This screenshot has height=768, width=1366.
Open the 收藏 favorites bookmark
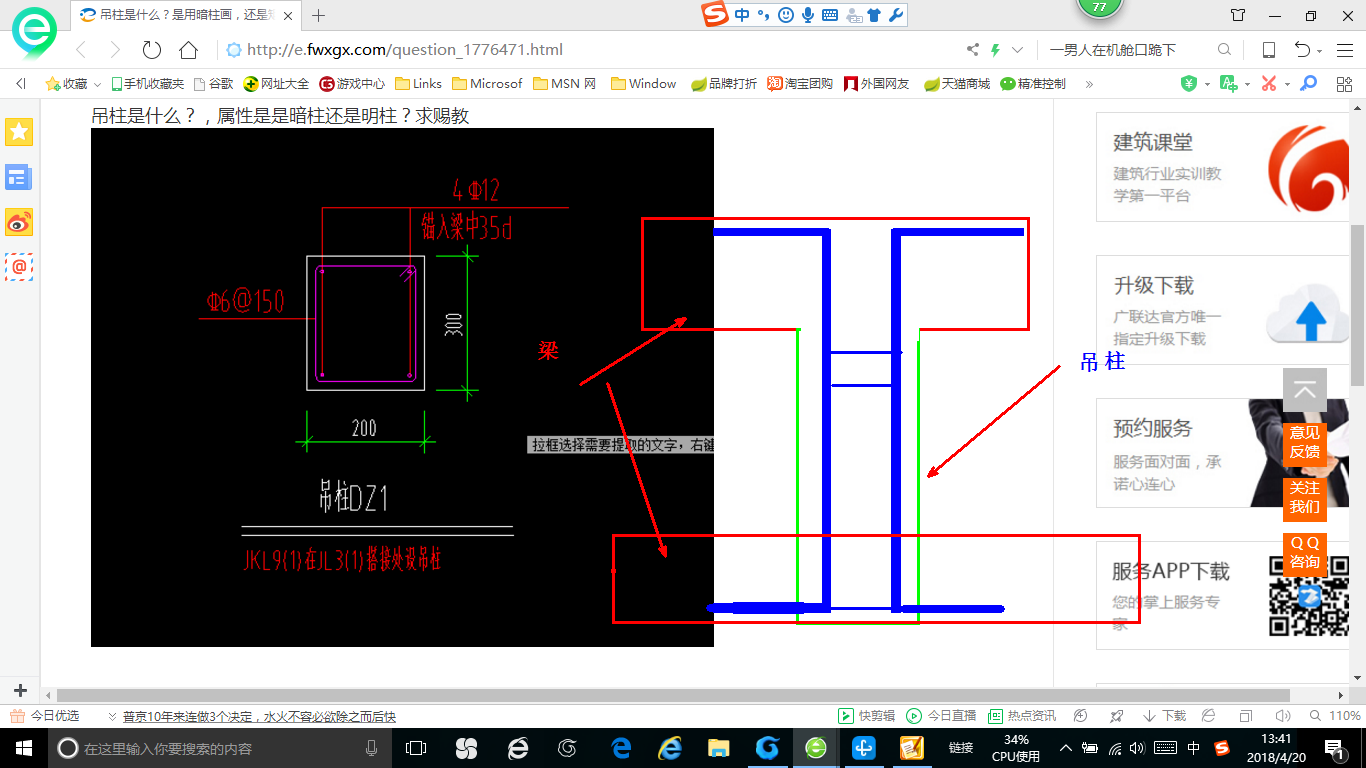(x=66, y=84)
